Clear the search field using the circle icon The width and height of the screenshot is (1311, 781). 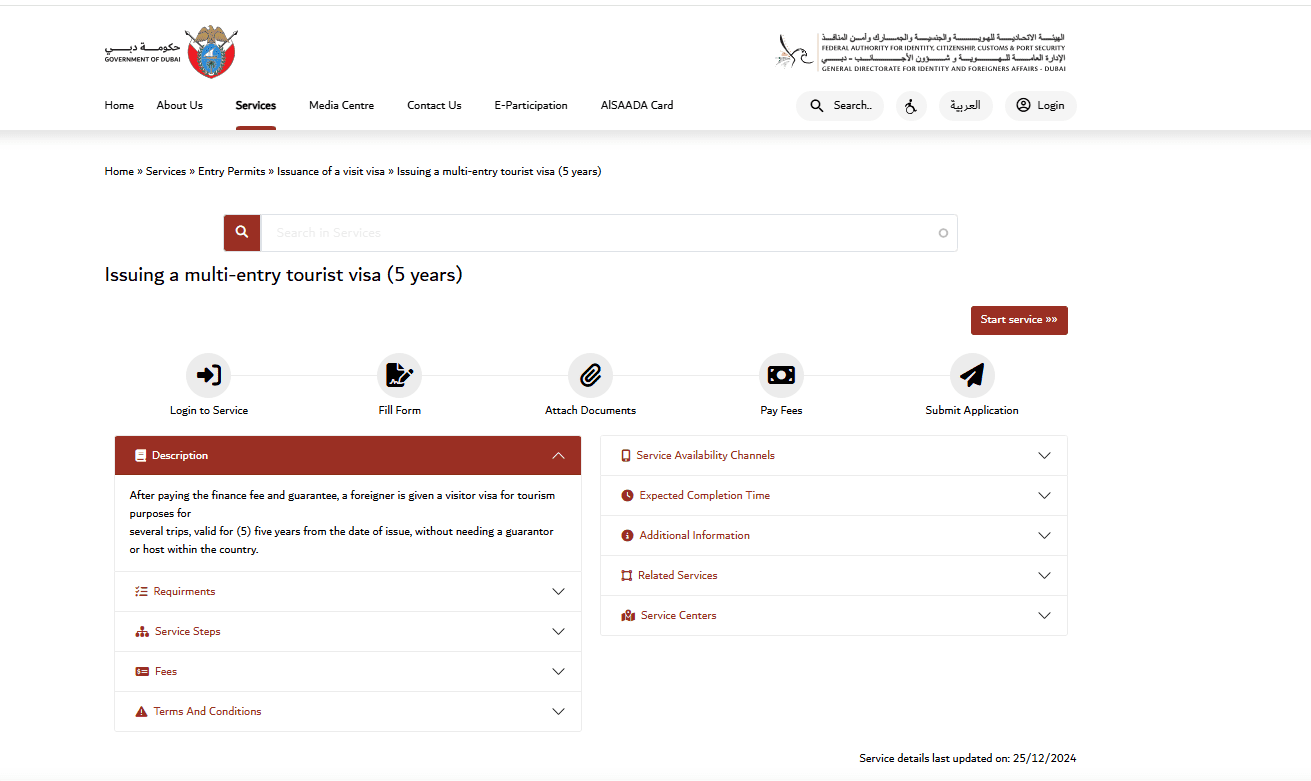click(x=943, y=232)
